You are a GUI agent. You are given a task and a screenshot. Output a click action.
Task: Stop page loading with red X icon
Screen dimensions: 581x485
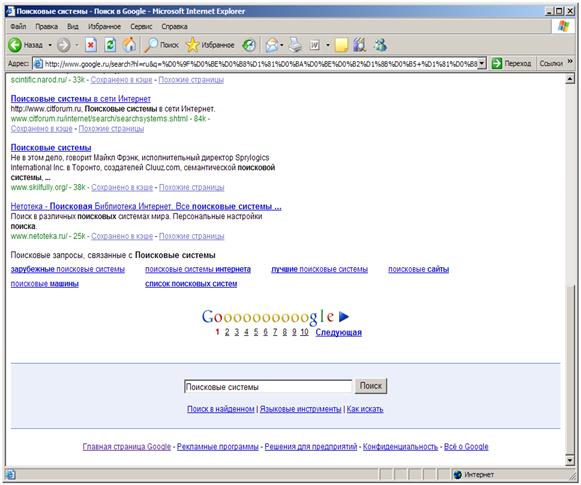click(x=91, y=45)
